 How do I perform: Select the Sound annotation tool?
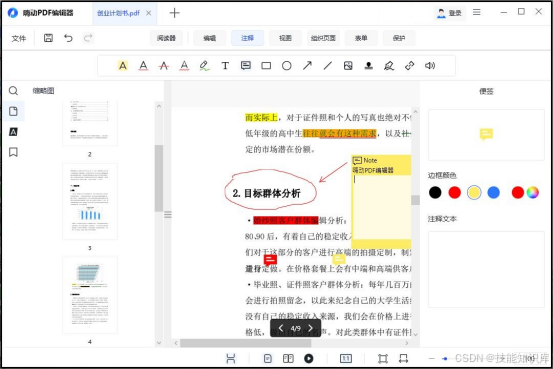[x=430, y=66]
